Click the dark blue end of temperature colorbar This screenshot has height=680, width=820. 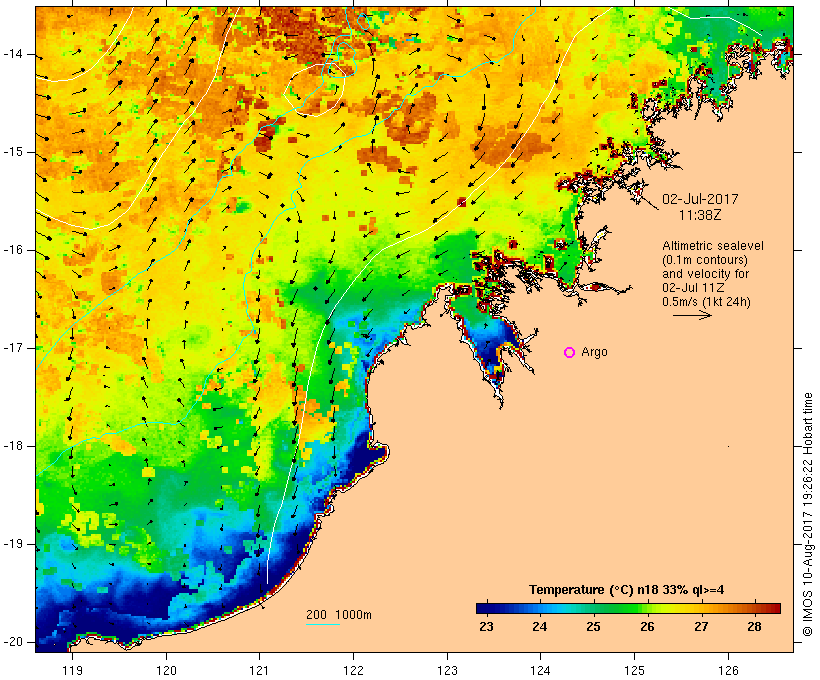click(483, 608)
